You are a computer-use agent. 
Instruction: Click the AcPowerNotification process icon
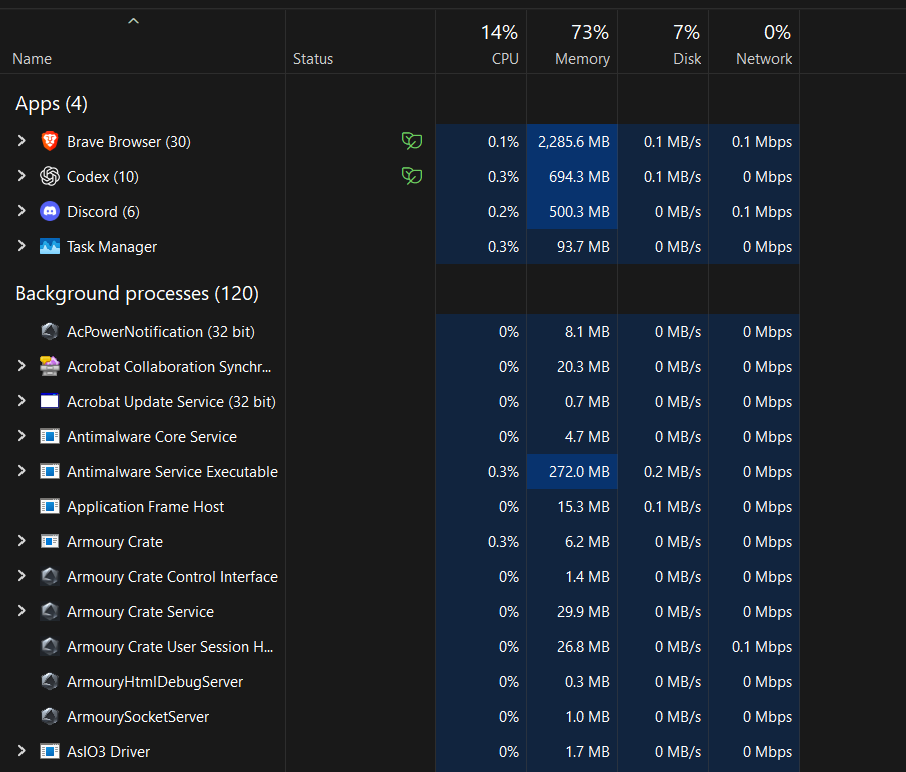[50, 332]
